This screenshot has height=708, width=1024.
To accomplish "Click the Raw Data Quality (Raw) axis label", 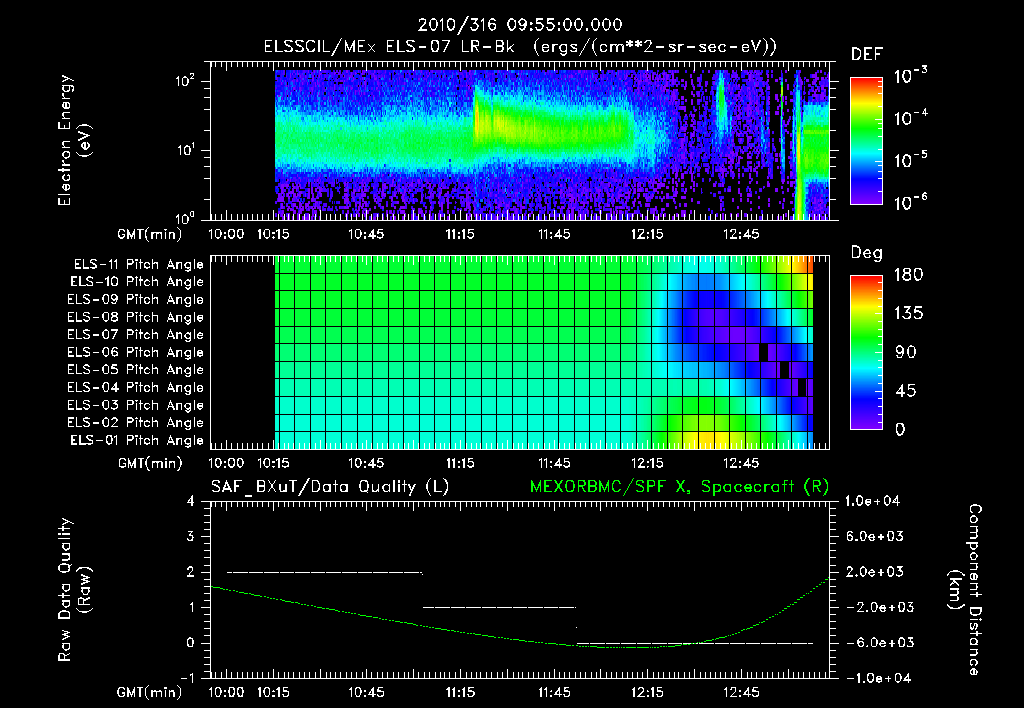I will tap(74, 590).
